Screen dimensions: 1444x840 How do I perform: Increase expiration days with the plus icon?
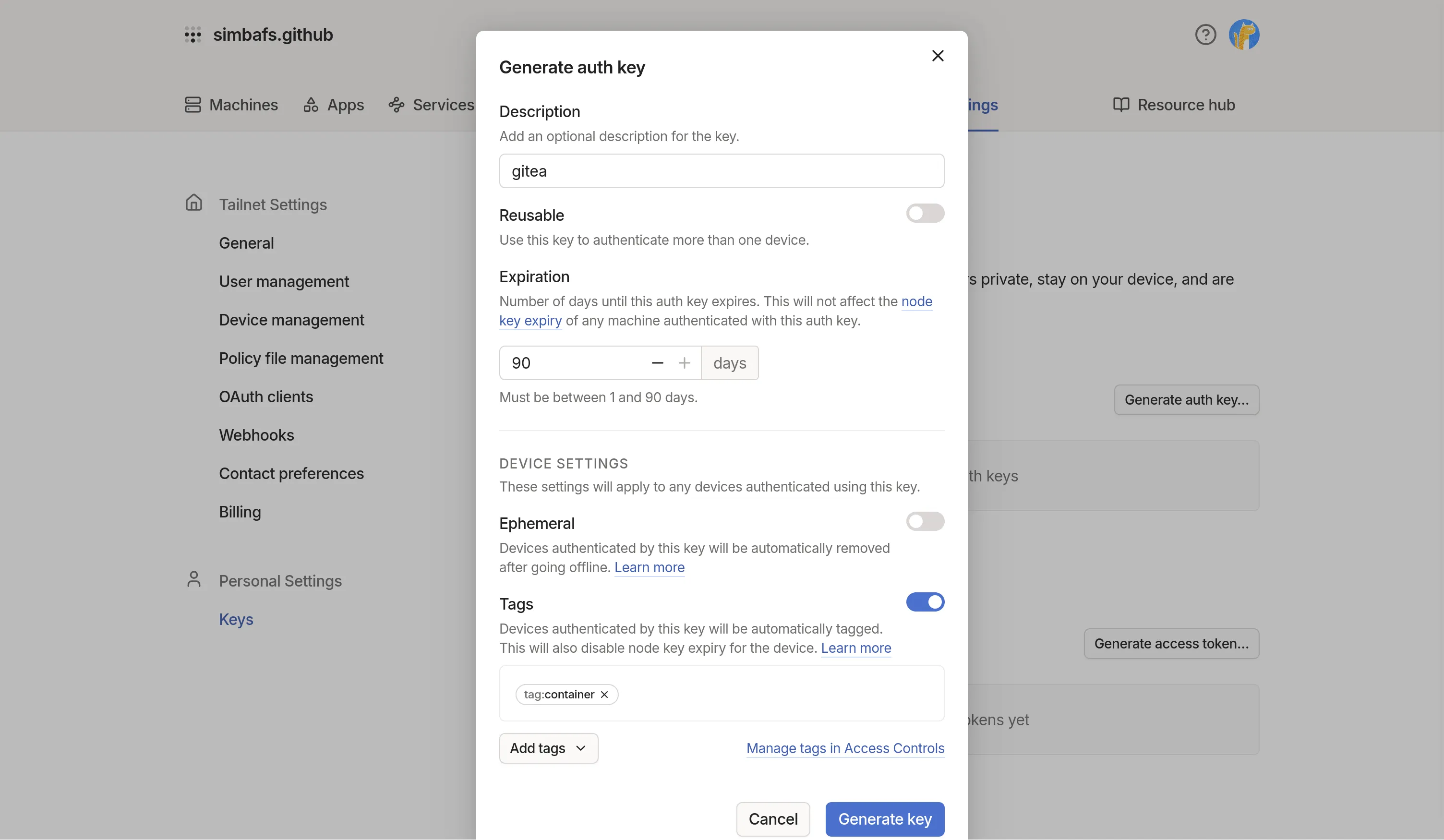click(x=684, y=363)
